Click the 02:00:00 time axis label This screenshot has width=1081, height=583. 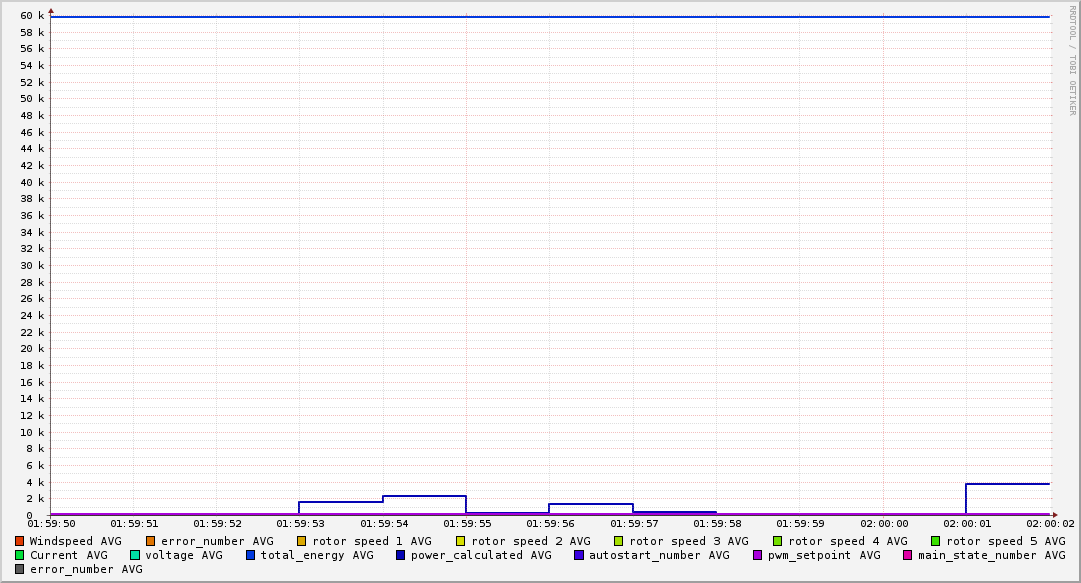(884, 524)
